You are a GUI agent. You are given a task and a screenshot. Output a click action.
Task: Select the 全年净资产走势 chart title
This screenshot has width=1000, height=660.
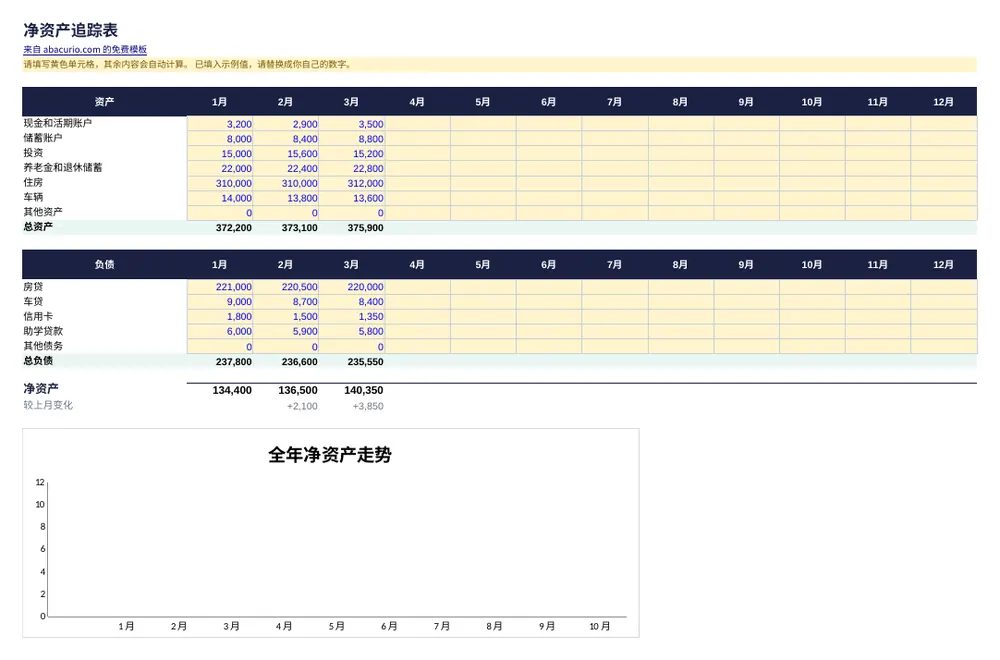pyautogui.click(x=330, y=455)
